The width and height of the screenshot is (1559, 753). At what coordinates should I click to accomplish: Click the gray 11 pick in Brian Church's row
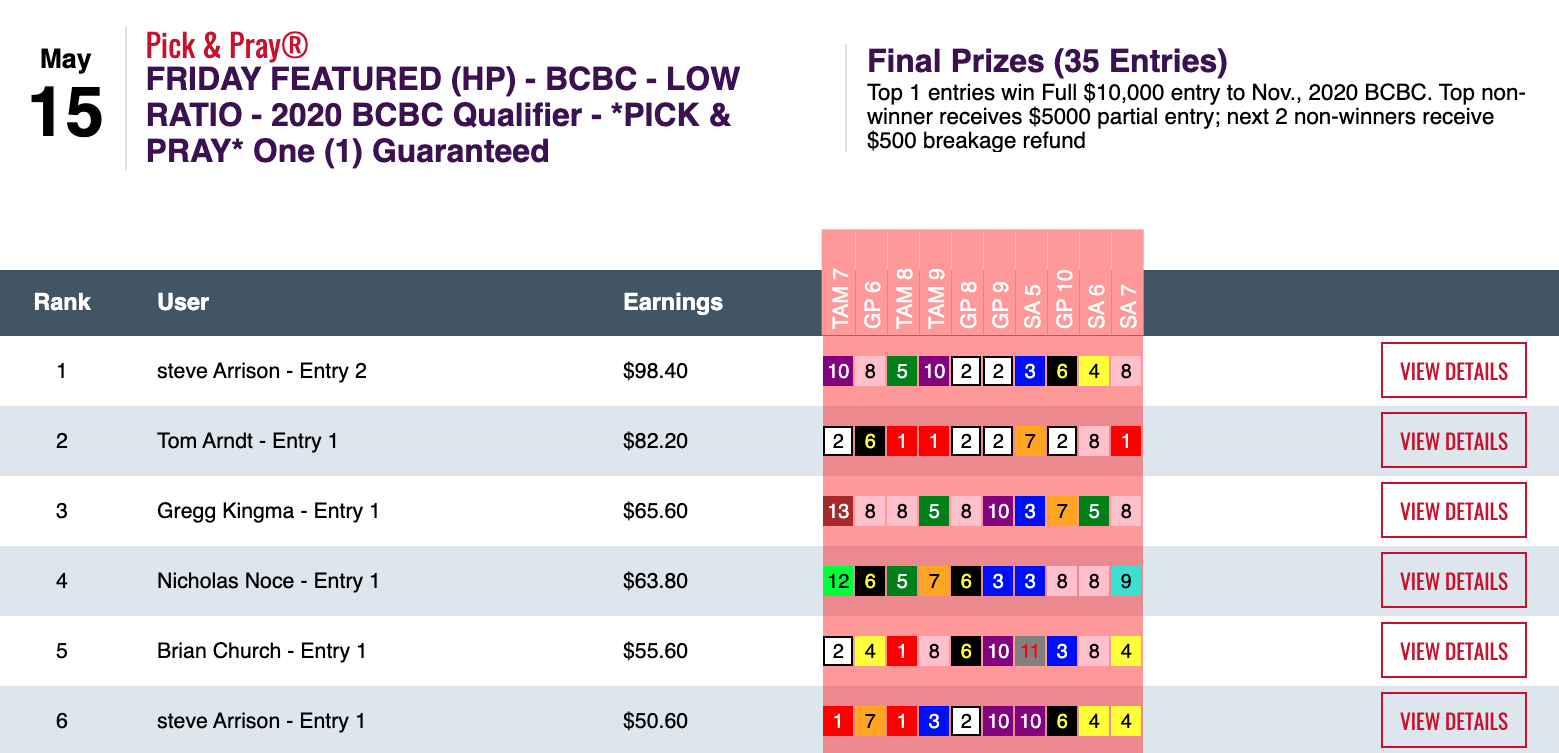coord(1030,651)
